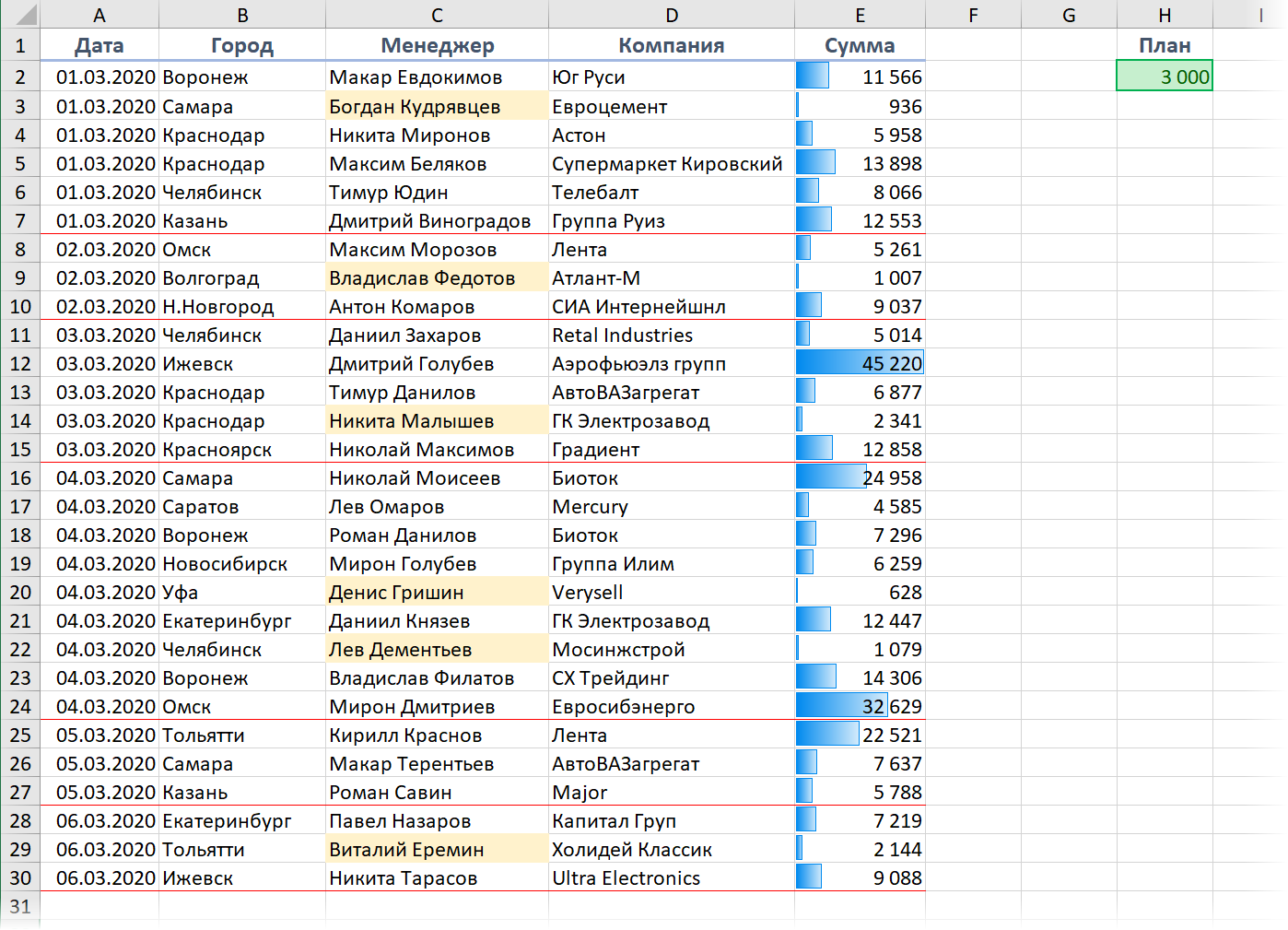Select company cell Mercury
Image resolution: width=1288 pixels, height=930 pixels.
pyautogui.click(x=672, y=506)
